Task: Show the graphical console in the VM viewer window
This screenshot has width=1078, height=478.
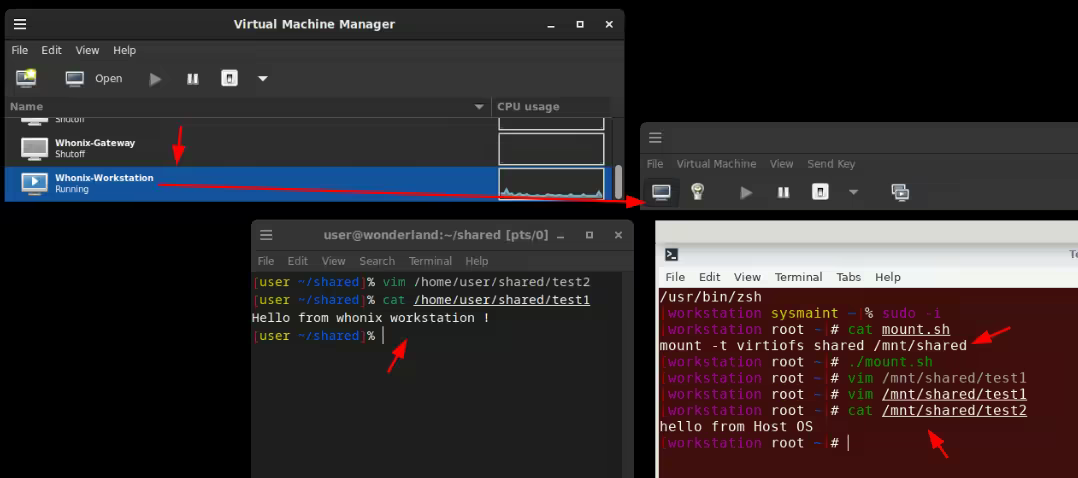Action: click(x=661, y=192)
